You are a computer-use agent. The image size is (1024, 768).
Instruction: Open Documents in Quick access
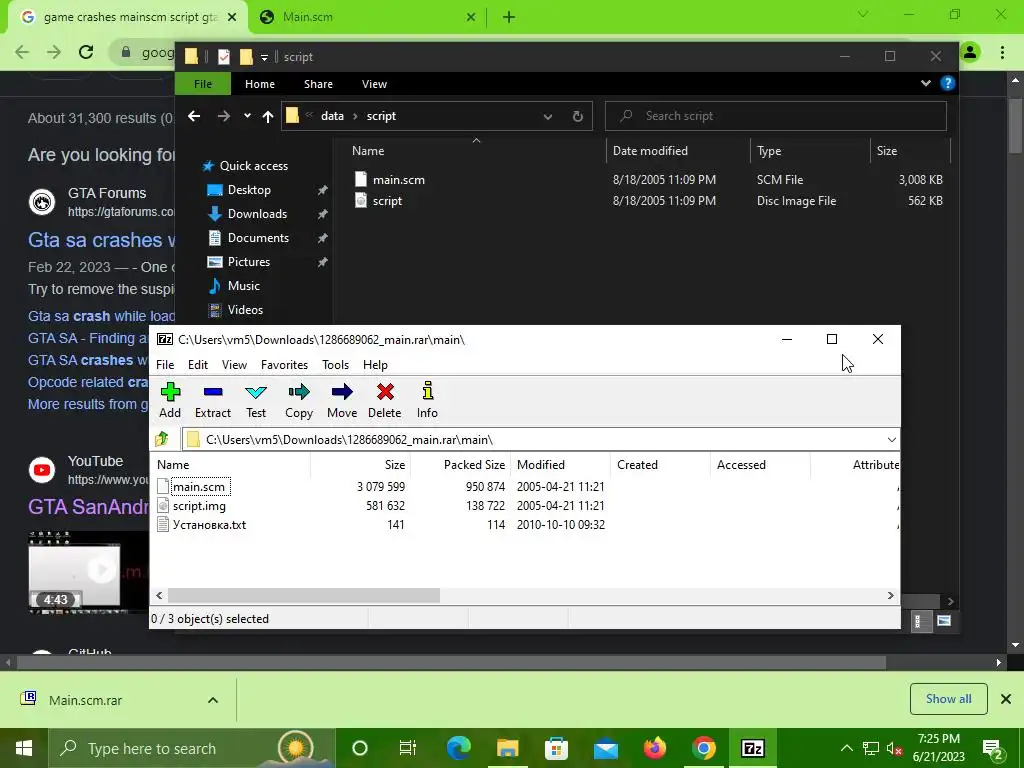pyautogui.click(x=258, y=238)
